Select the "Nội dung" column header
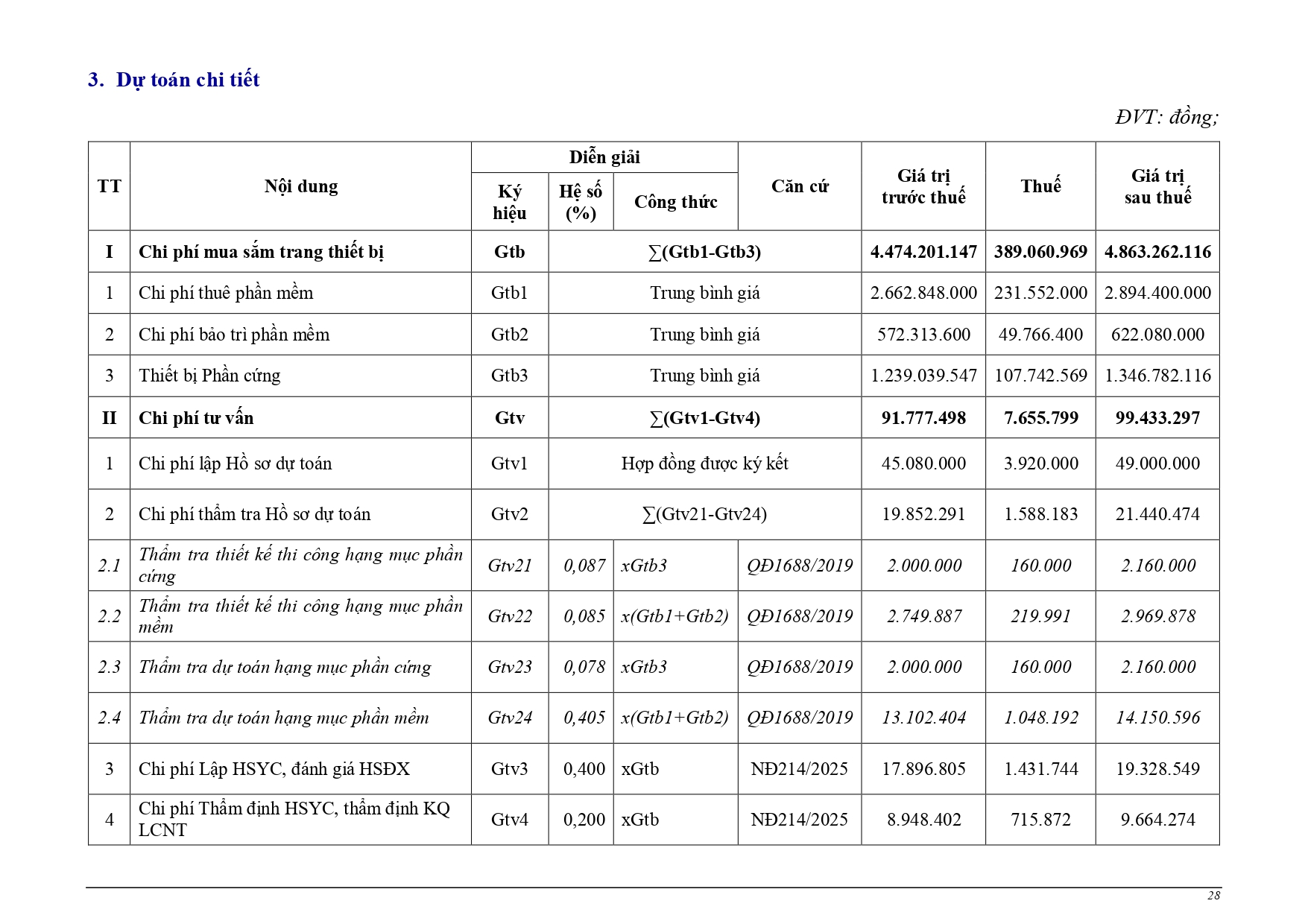The image size is (1308, 924). [x=300, y=186]
